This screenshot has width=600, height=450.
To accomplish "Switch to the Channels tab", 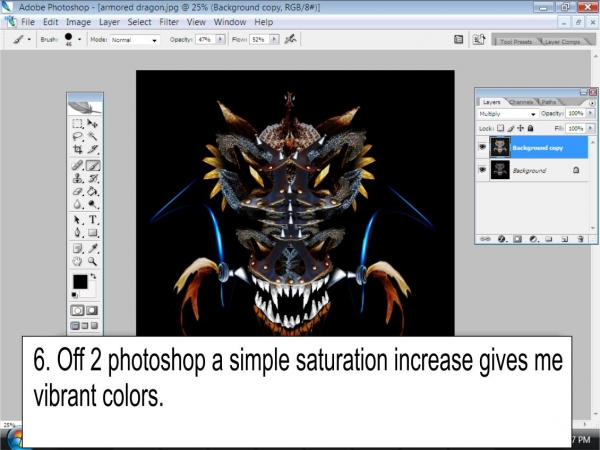I will point(522,102).
